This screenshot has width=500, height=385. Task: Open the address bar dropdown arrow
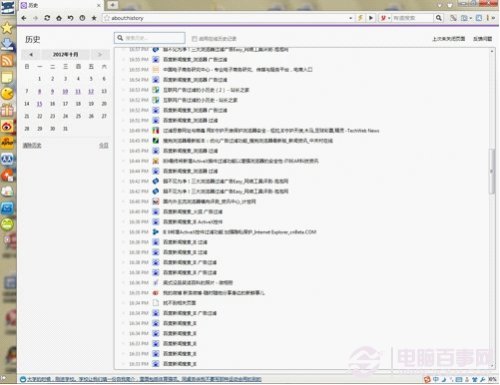pos(351,18)
